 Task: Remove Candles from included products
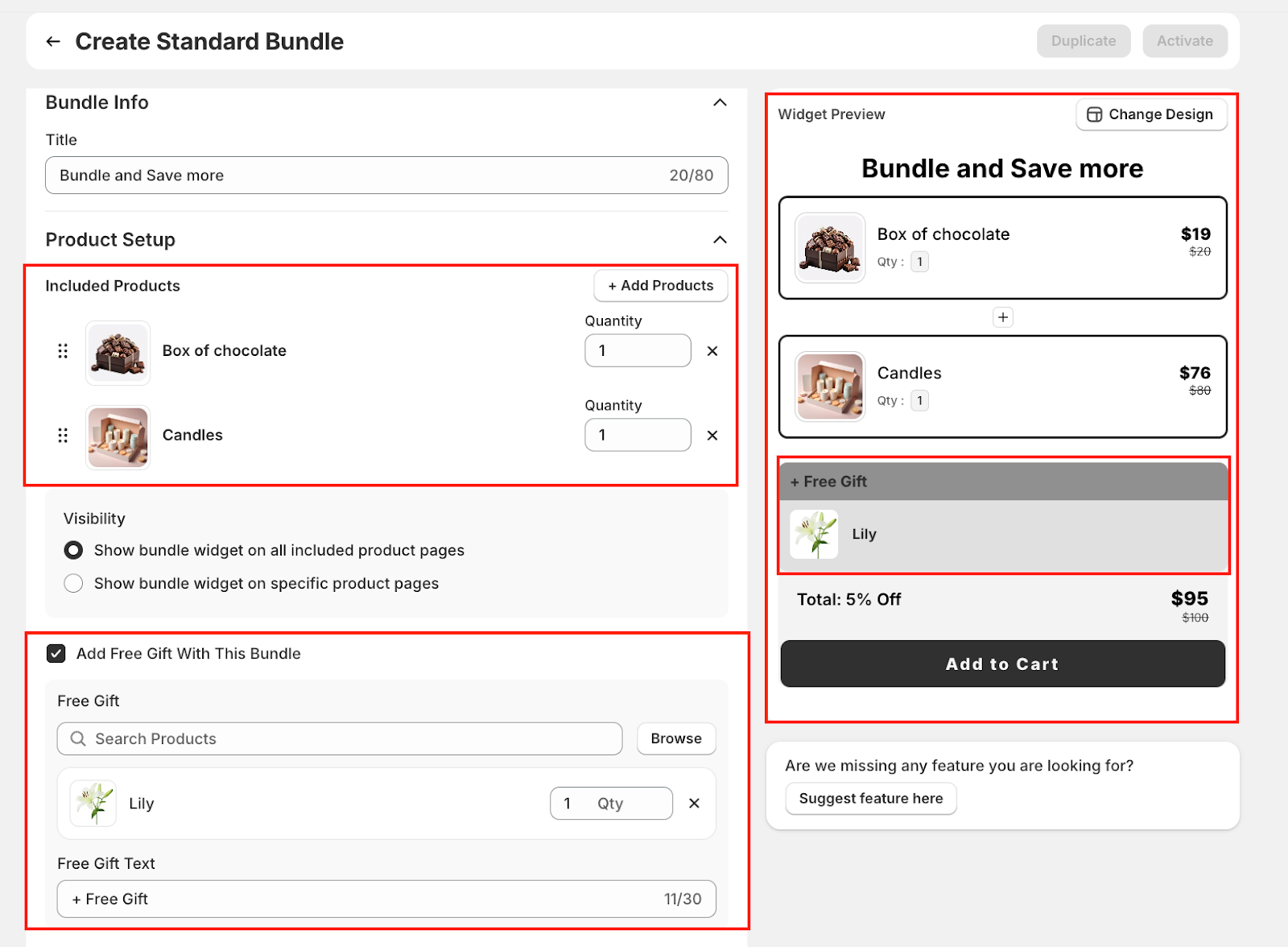(x=712, y=436)
